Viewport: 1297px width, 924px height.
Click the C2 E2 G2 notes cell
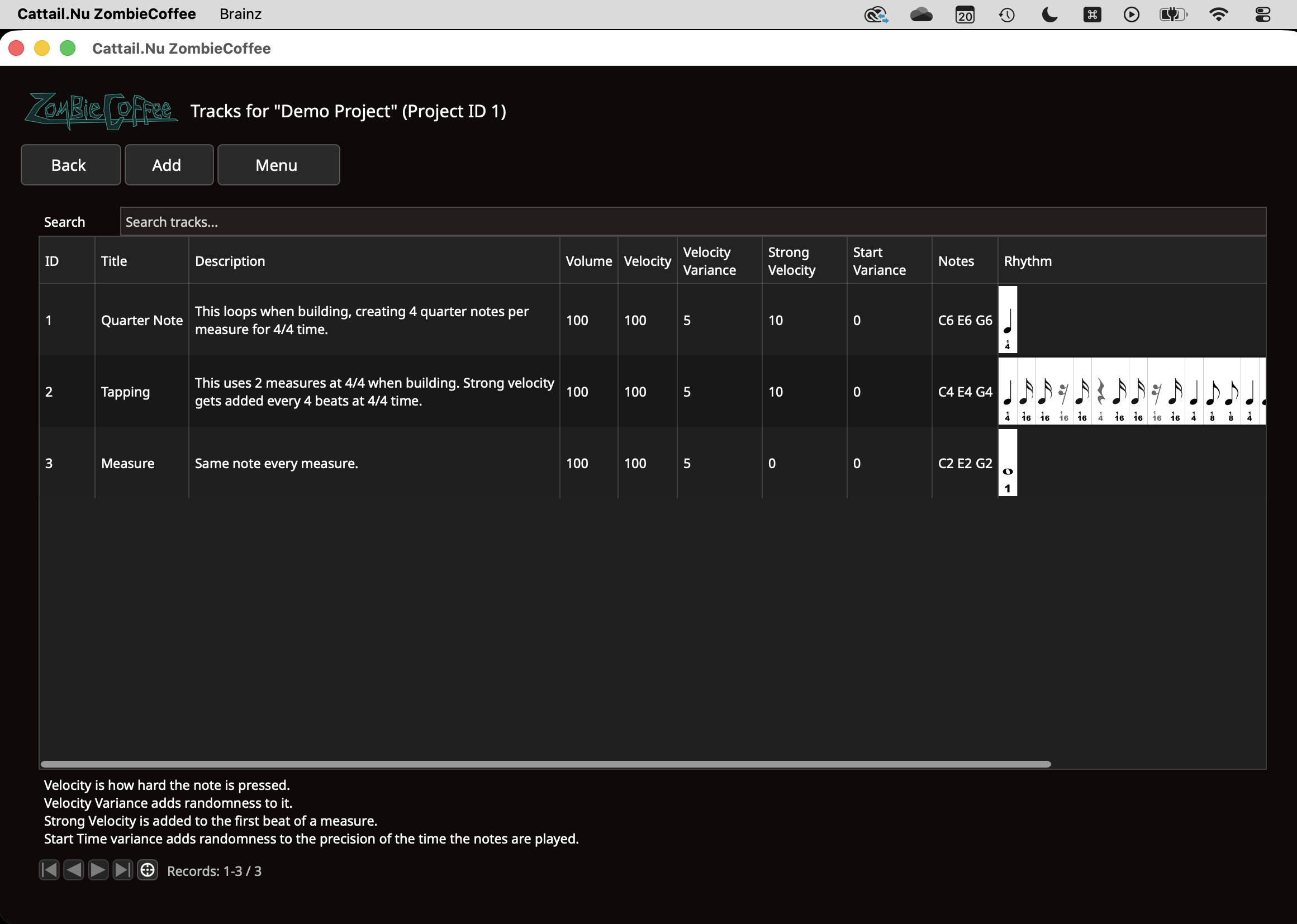pyautogui.click(x=965, y=463)
